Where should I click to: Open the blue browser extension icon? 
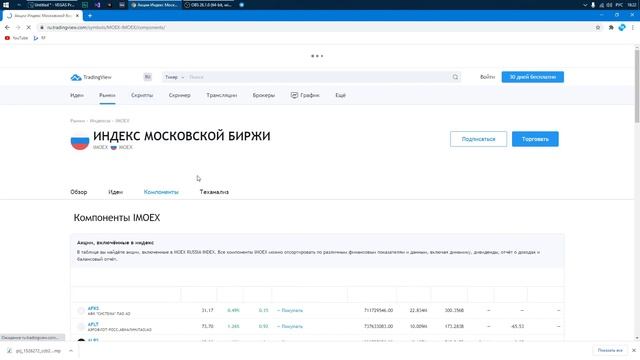pyautogui.click(x=622, y=27)
